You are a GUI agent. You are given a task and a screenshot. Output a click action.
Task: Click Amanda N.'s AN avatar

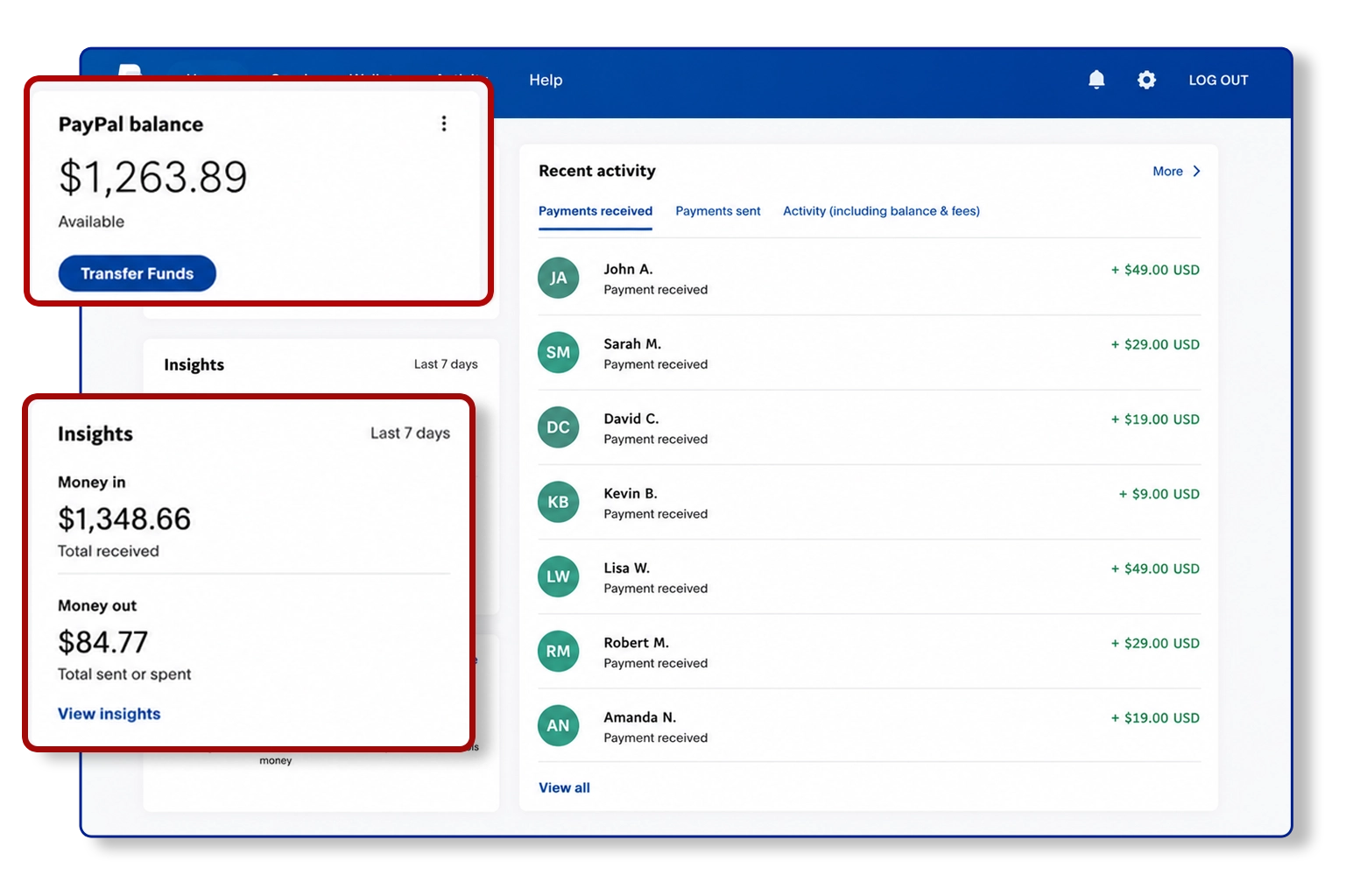click(x=558, y=725)
